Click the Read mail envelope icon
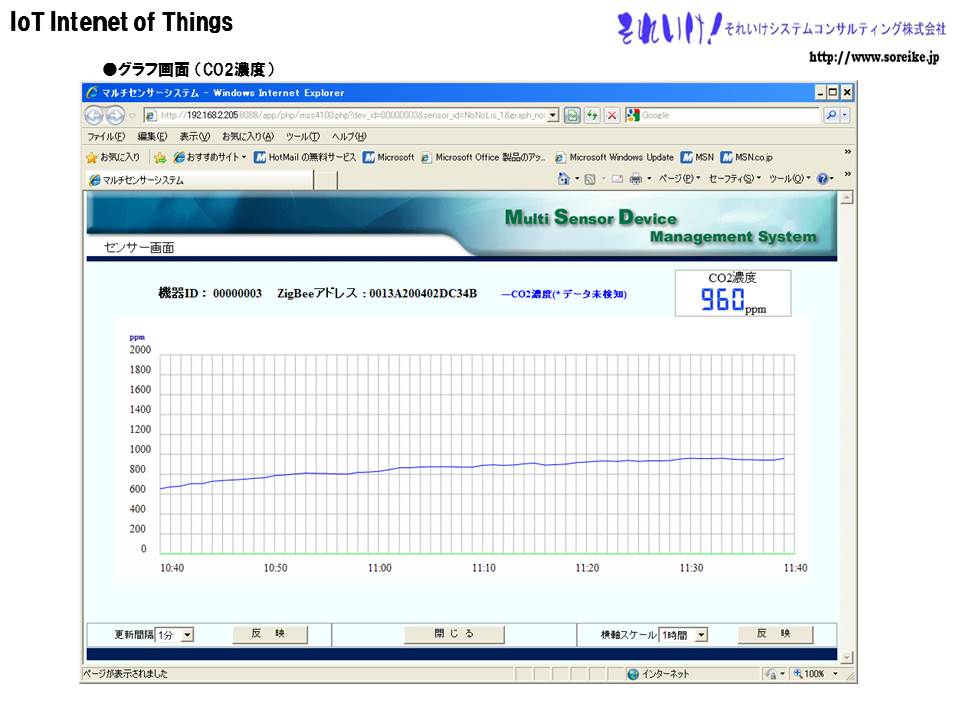 coord(617,179)
